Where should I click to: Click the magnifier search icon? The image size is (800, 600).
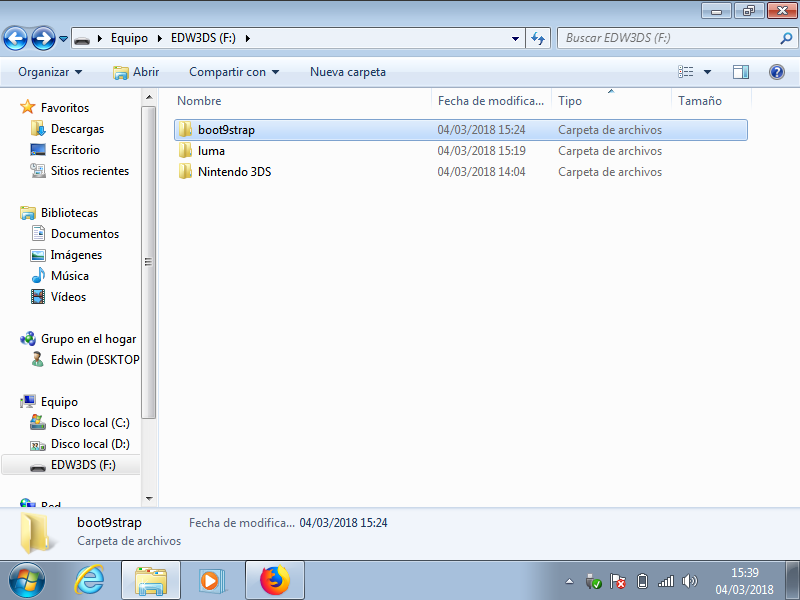click(786, 38)
